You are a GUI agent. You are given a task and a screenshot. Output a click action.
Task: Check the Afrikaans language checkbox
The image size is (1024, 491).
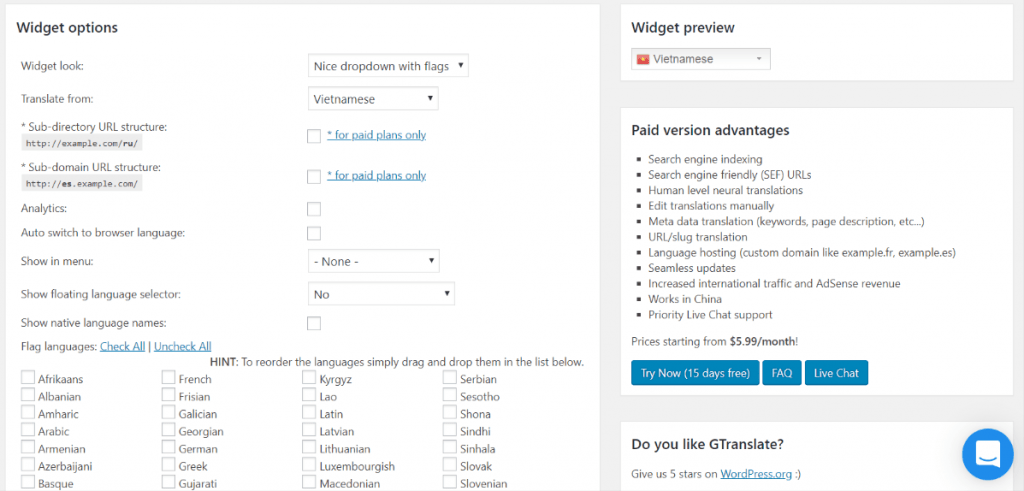(28, 377)
